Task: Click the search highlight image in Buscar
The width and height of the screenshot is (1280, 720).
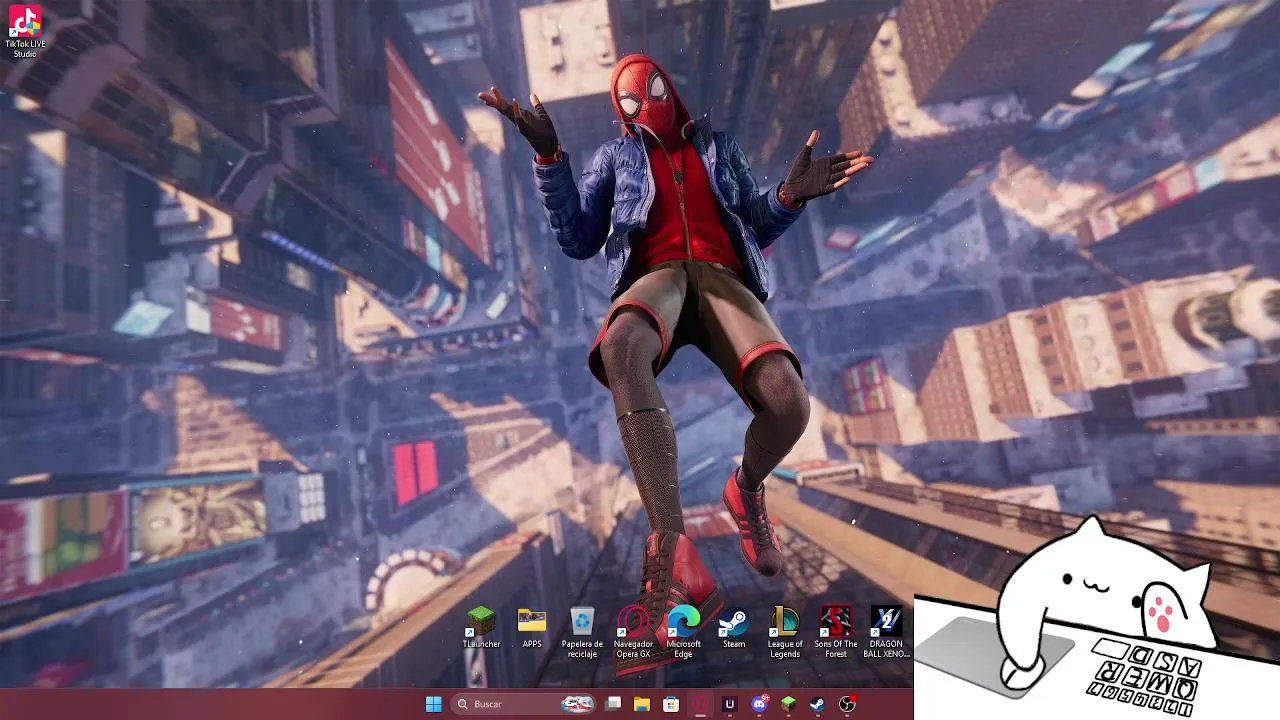Action: 577,704
